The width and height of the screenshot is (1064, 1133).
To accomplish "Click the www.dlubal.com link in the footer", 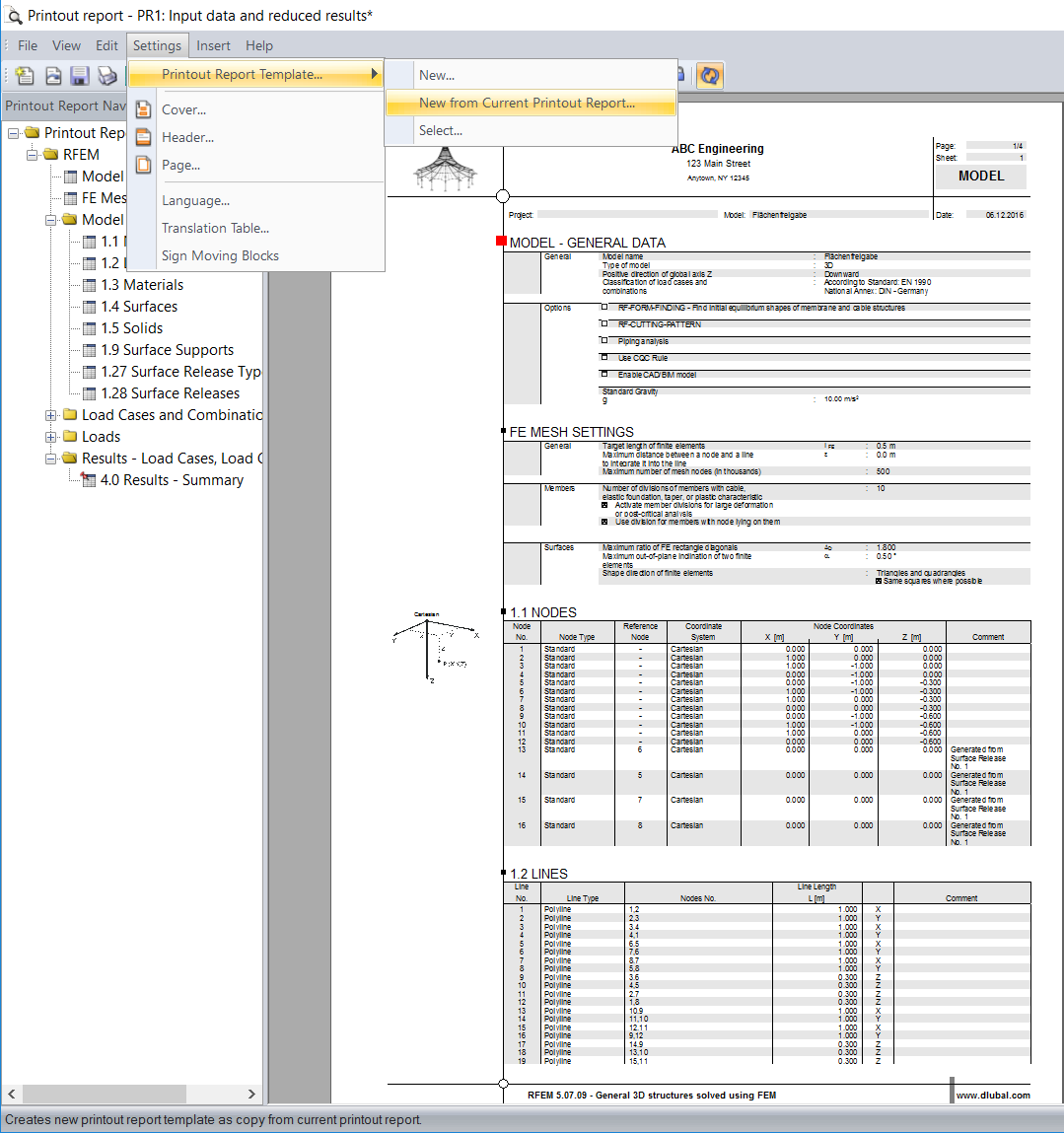I will tap(992, 1095).
